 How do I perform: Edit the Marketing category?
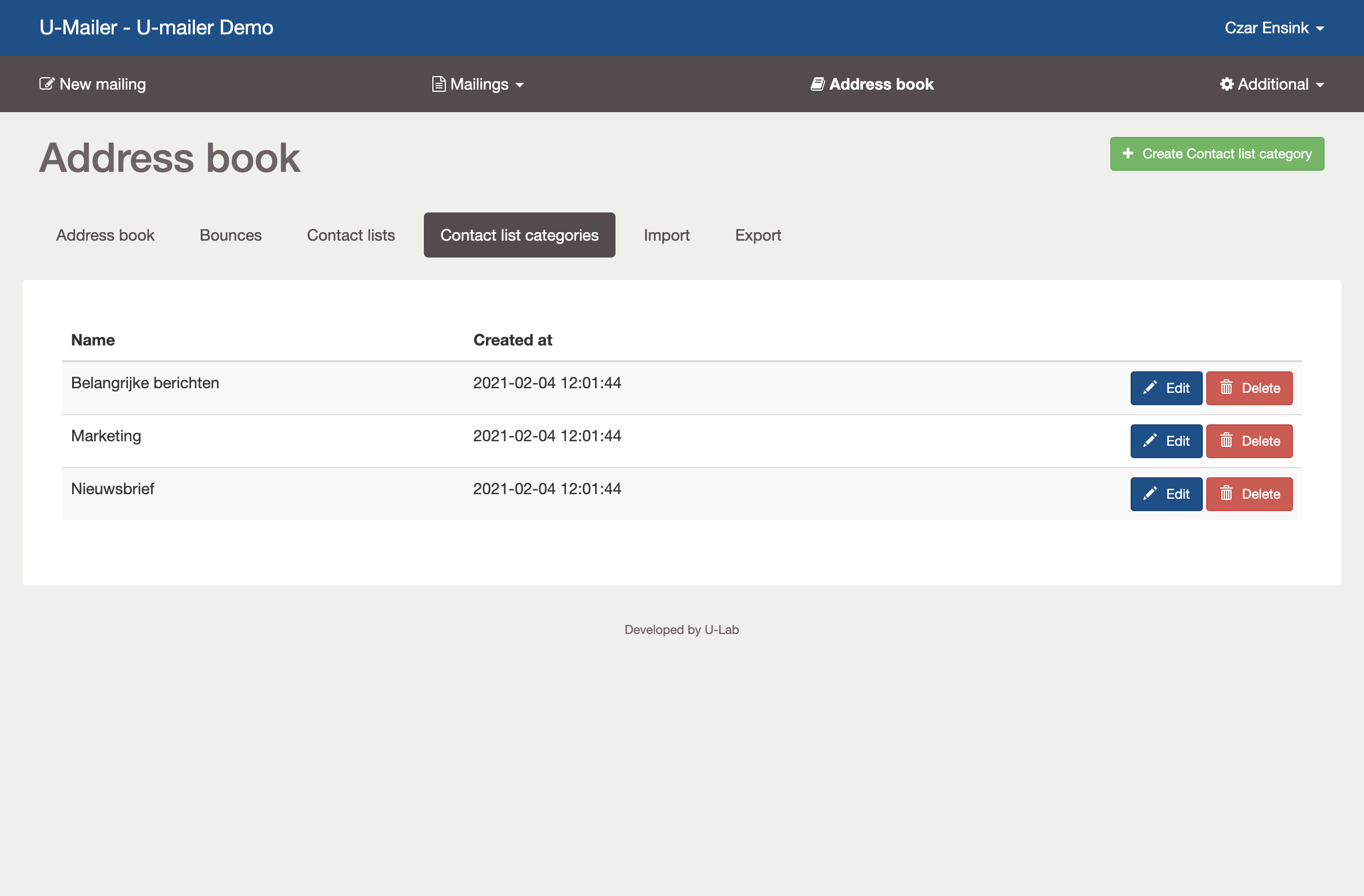pos(1166,441)
